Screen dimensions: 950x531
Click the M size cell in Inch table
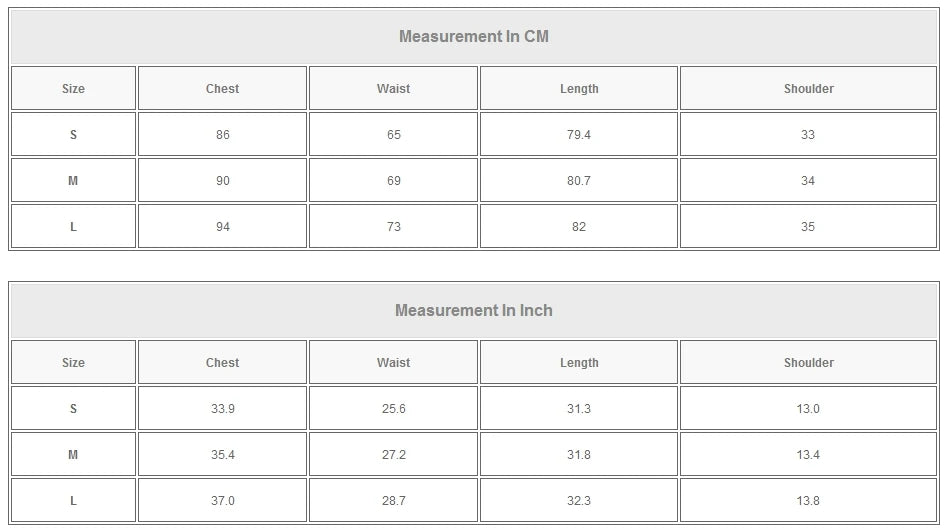click(73, 455)
